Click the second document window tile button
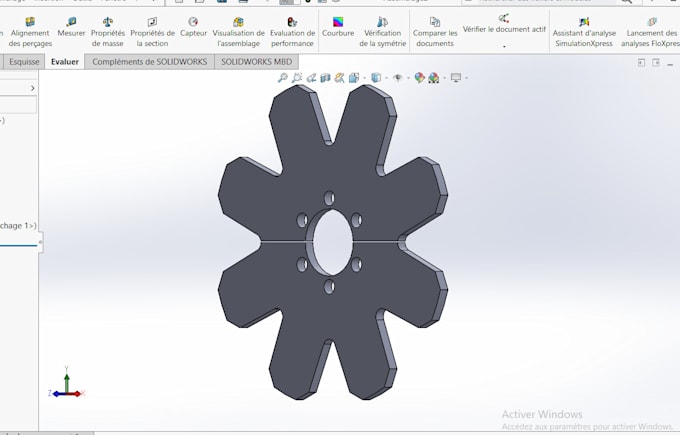This screenshot has height=435, width=680. 656,63
